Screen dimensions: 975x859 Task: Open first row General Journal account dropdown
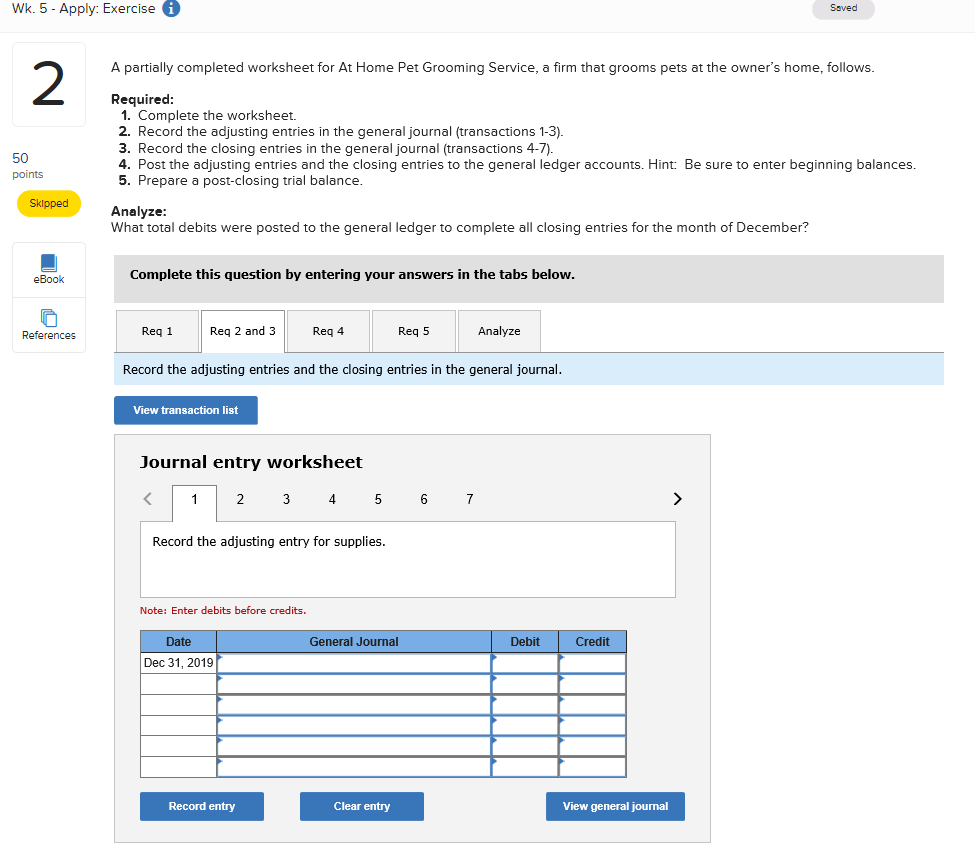click(x=354, y=663)
